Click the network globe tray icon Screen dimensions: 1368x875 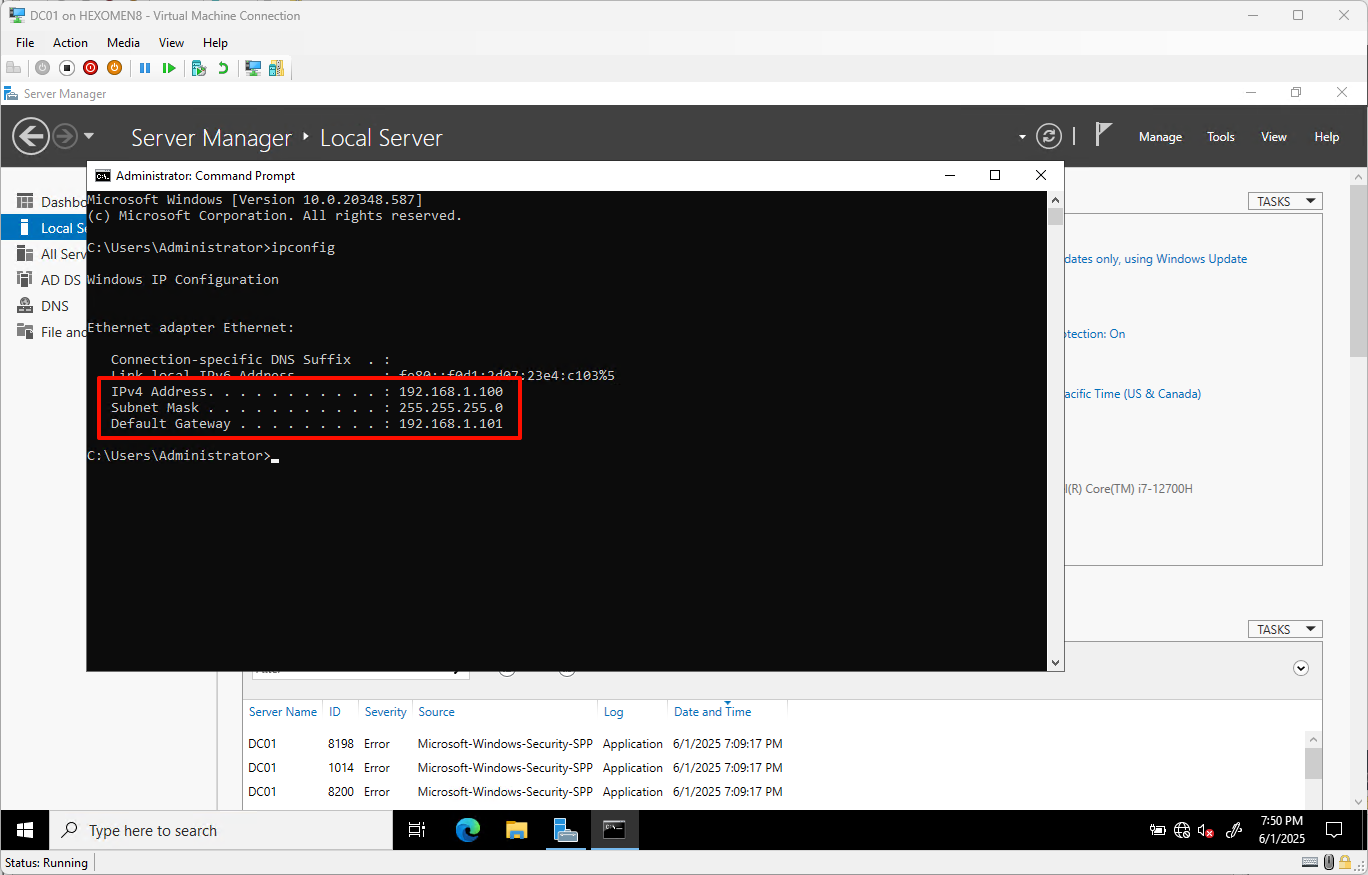(x=1182, y=830)
